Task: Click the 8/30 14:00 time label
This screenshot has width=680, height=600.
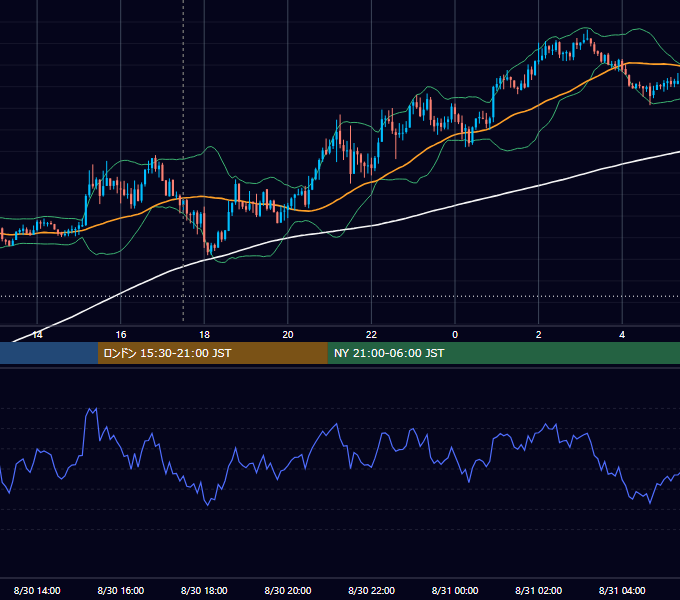Action: click(37, 590)
